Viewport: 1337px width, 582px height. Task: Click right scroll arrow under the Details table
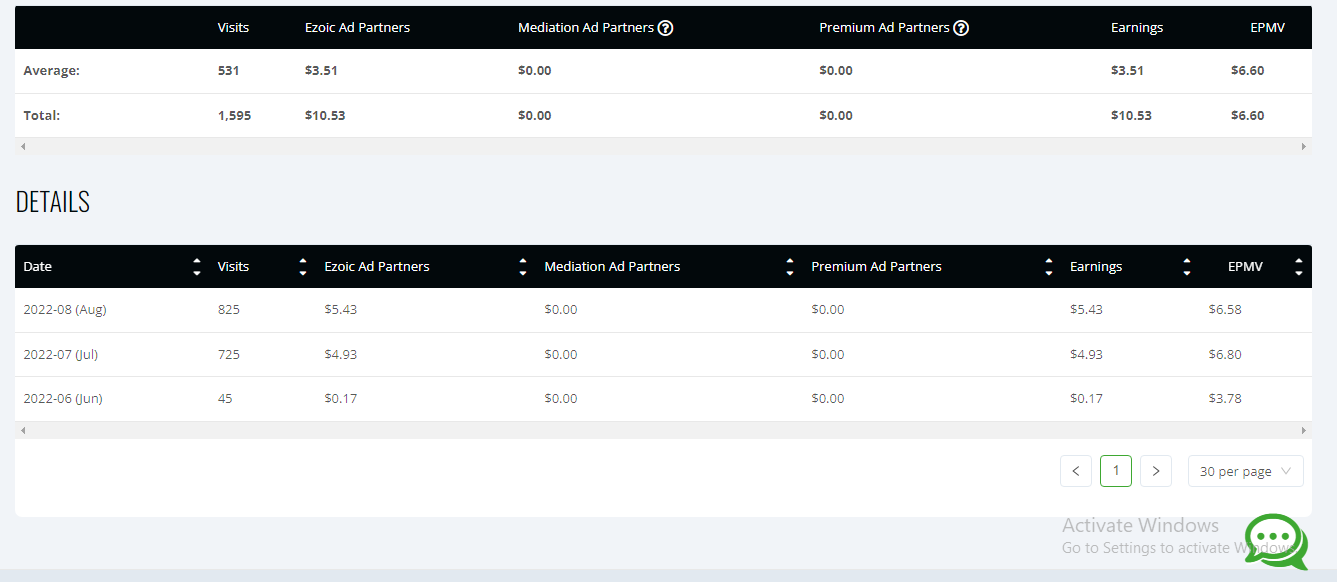[x=1304, y=430]
